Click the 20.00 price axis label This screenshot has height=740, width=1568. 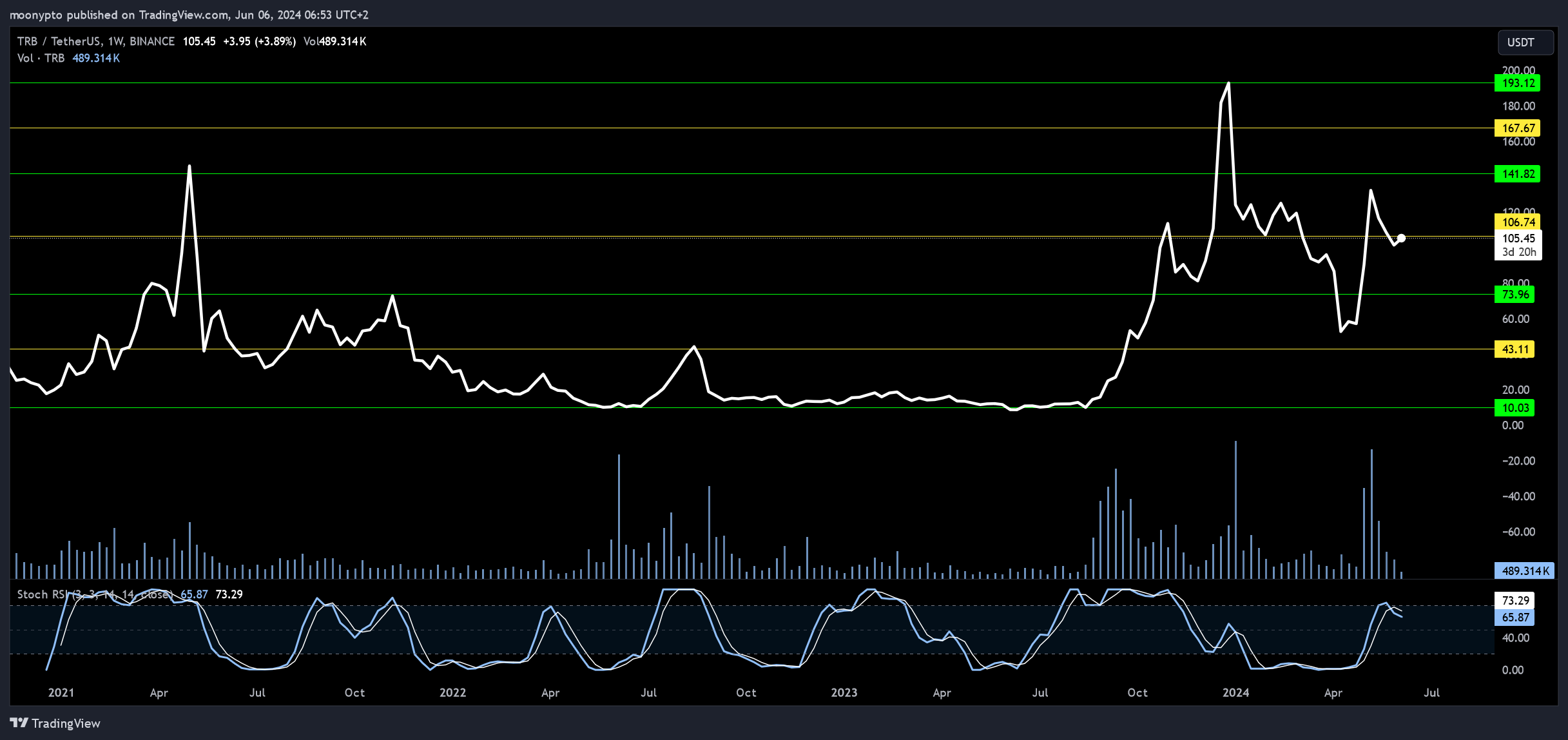click(x=1515, y=390)
